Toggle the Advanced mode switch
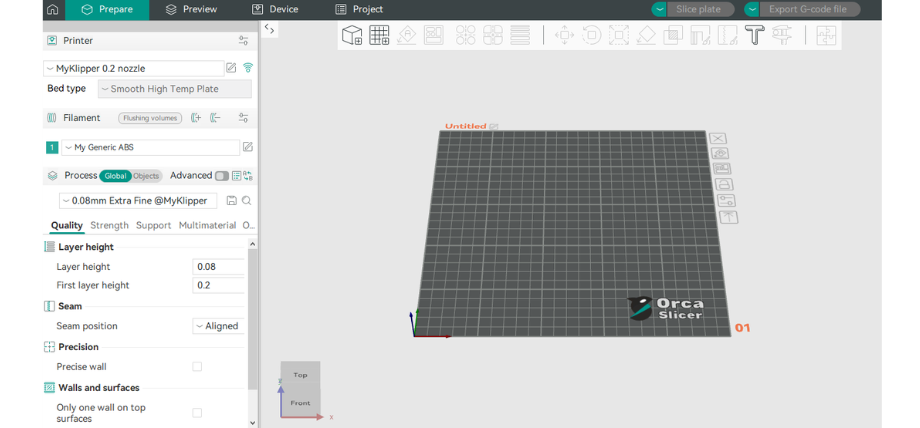Screen dimensions: 920x428 [x=222, y=176]
